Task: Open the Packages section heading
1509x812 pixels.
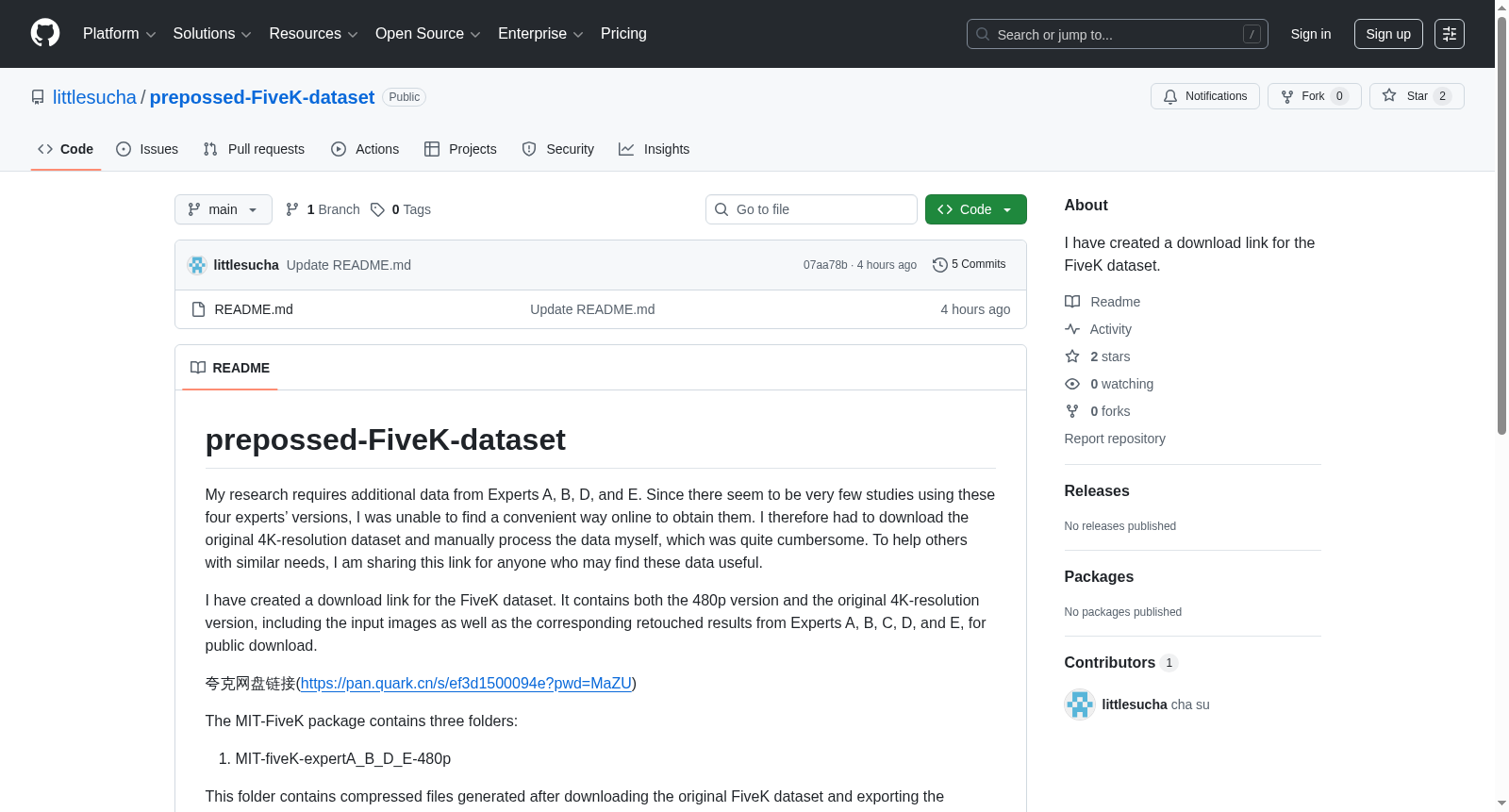Action: click(x=1099, y=576)
